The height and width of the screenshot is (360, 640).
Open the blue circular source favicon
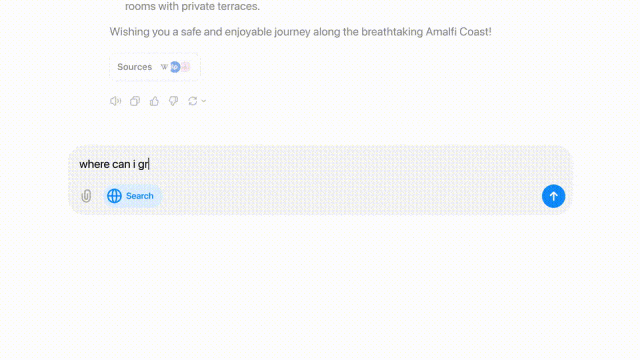[x=175, y=67]
